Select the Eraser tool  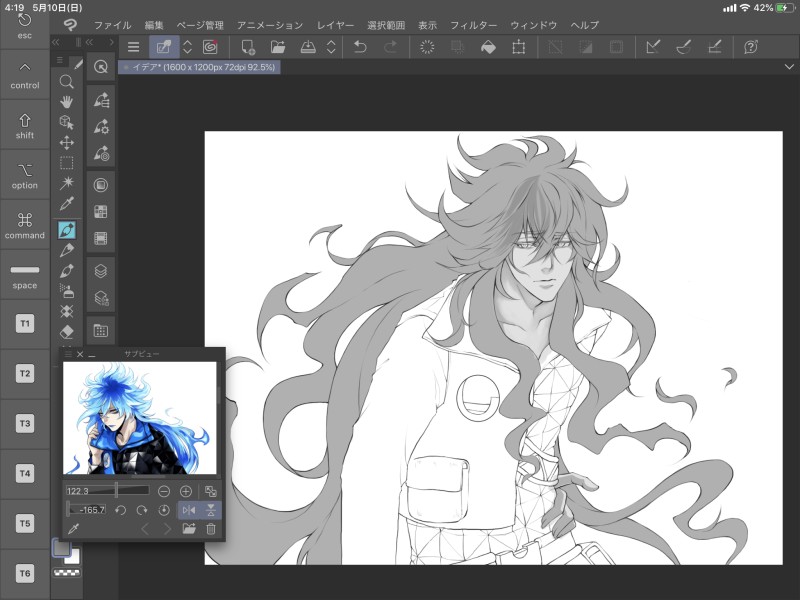pos(66,332)
